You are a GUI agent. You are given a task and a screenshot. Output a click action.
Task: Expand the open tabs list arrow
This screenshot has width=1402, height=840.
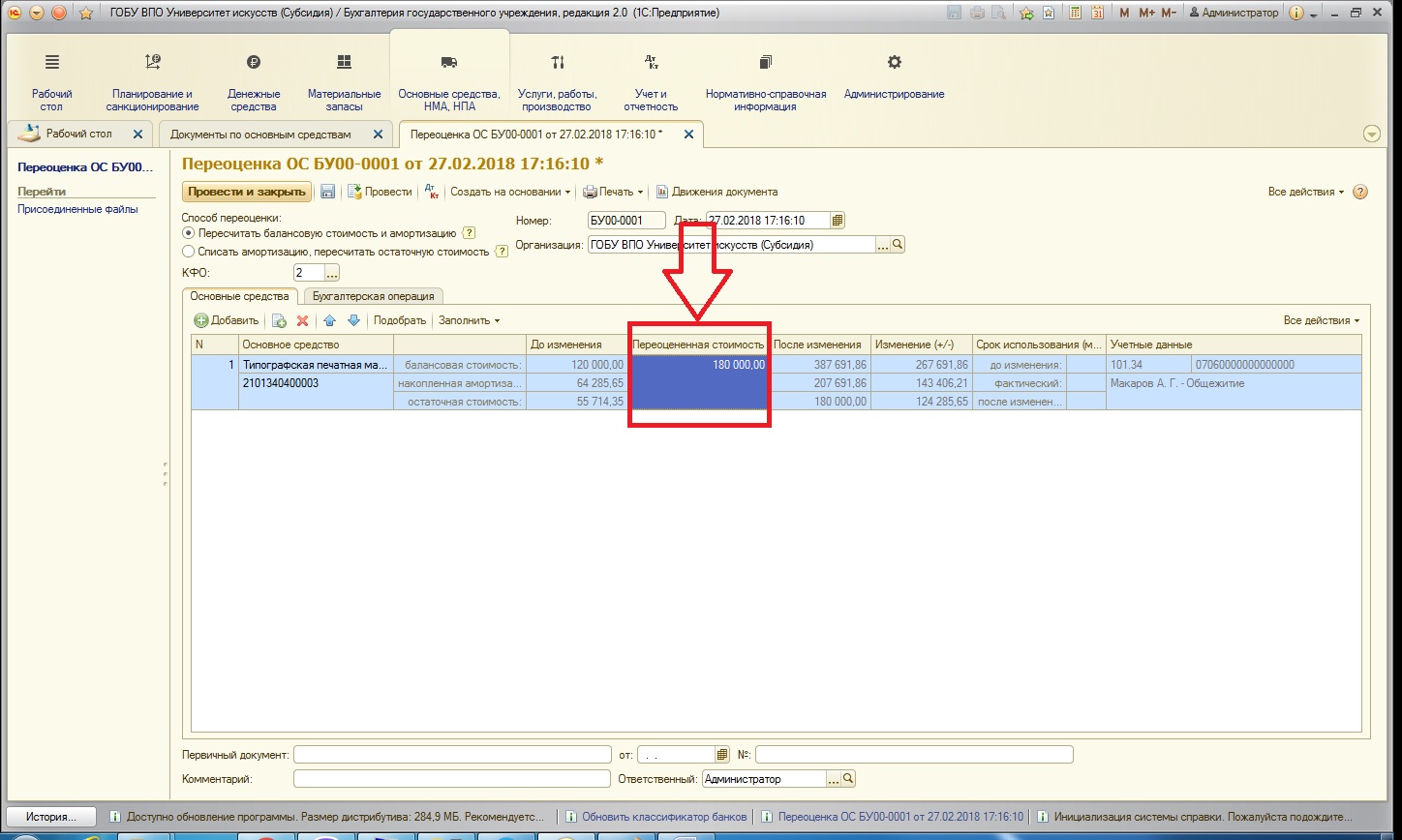(x=1372, y=135)
